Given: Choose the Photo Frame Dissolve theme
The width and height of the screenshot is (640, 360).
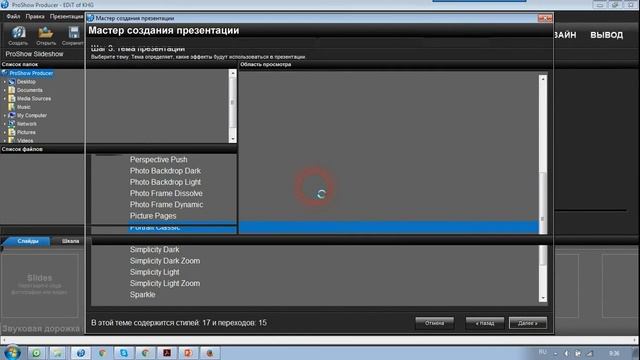Looking at the screenshot, I should tap(166, 193).
